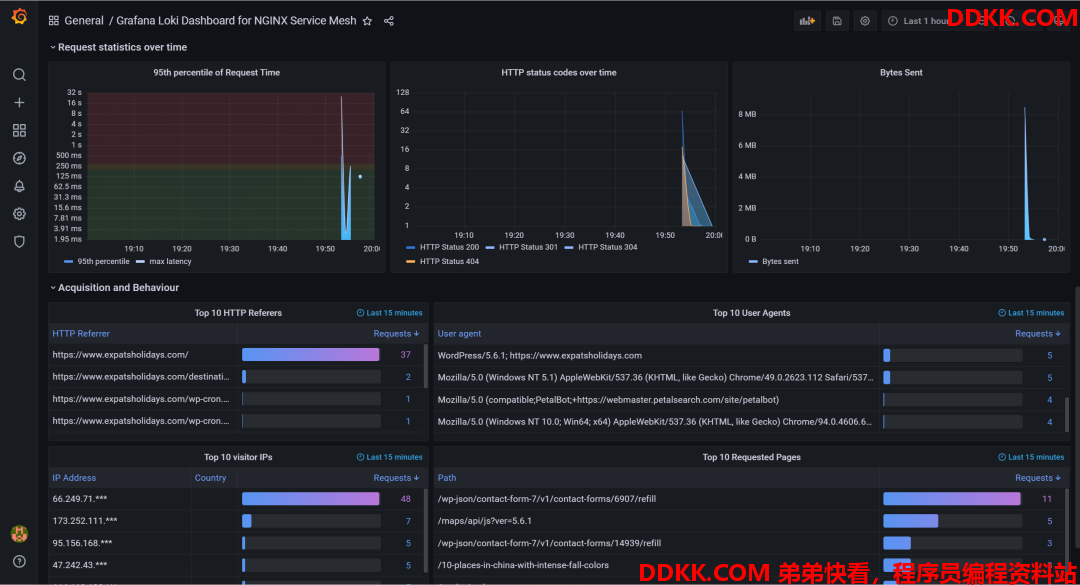
Task: Click the dashboard grid icon beside General
Action: click(x=54, y=21)
